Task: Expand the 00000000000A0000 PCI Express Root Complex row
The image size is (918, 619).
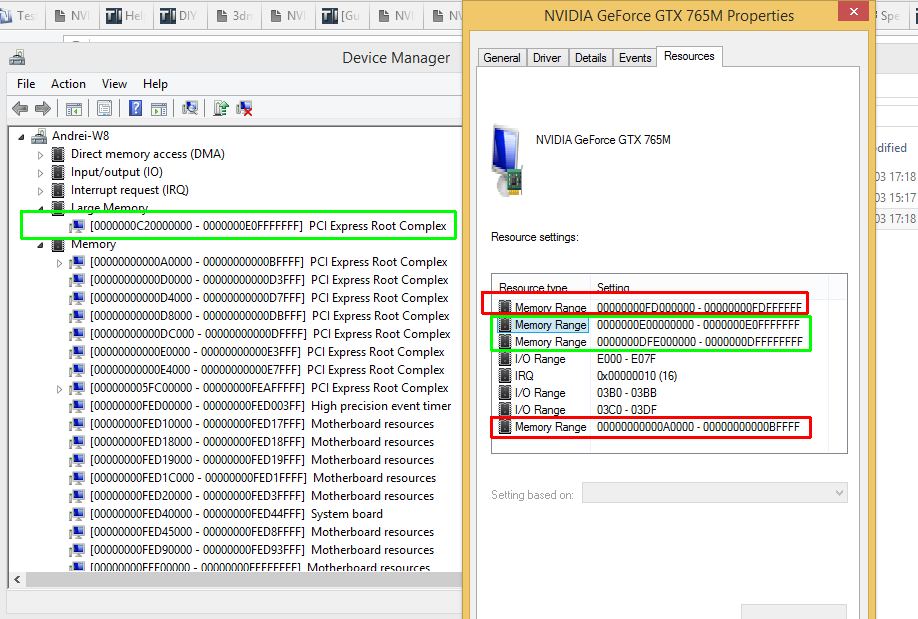Action: coord(59,264)
